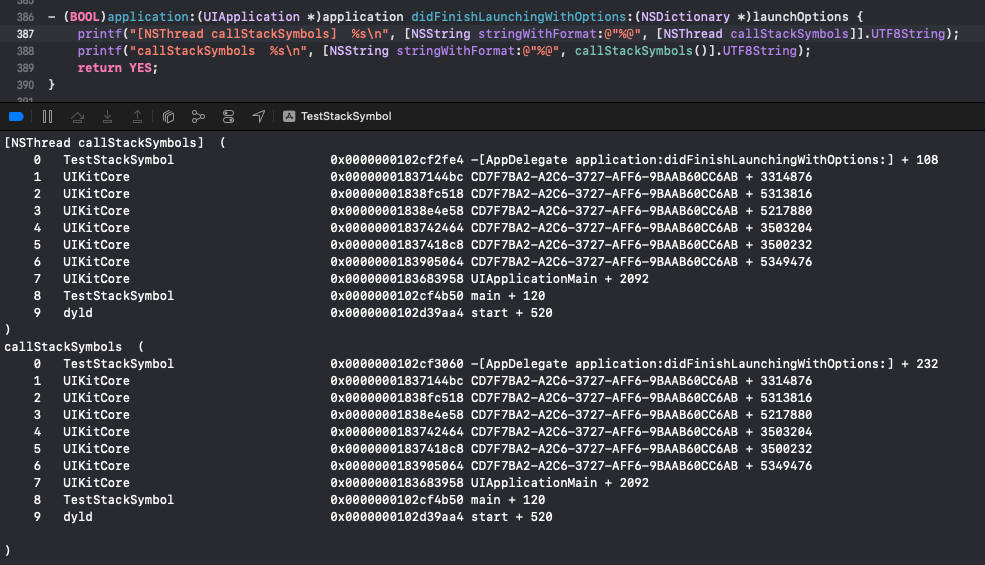Image resolution: width=985 pixels, height=565 pixels.
Task: Click '+ 108' offset in first stack frame
Action: point(920,160)
